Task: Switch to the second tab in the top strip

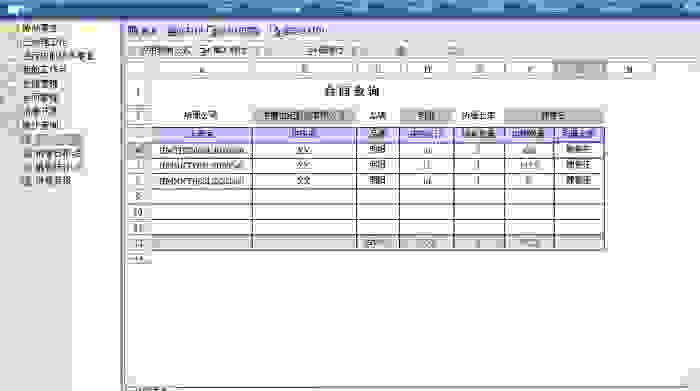Action: (191, 30)
